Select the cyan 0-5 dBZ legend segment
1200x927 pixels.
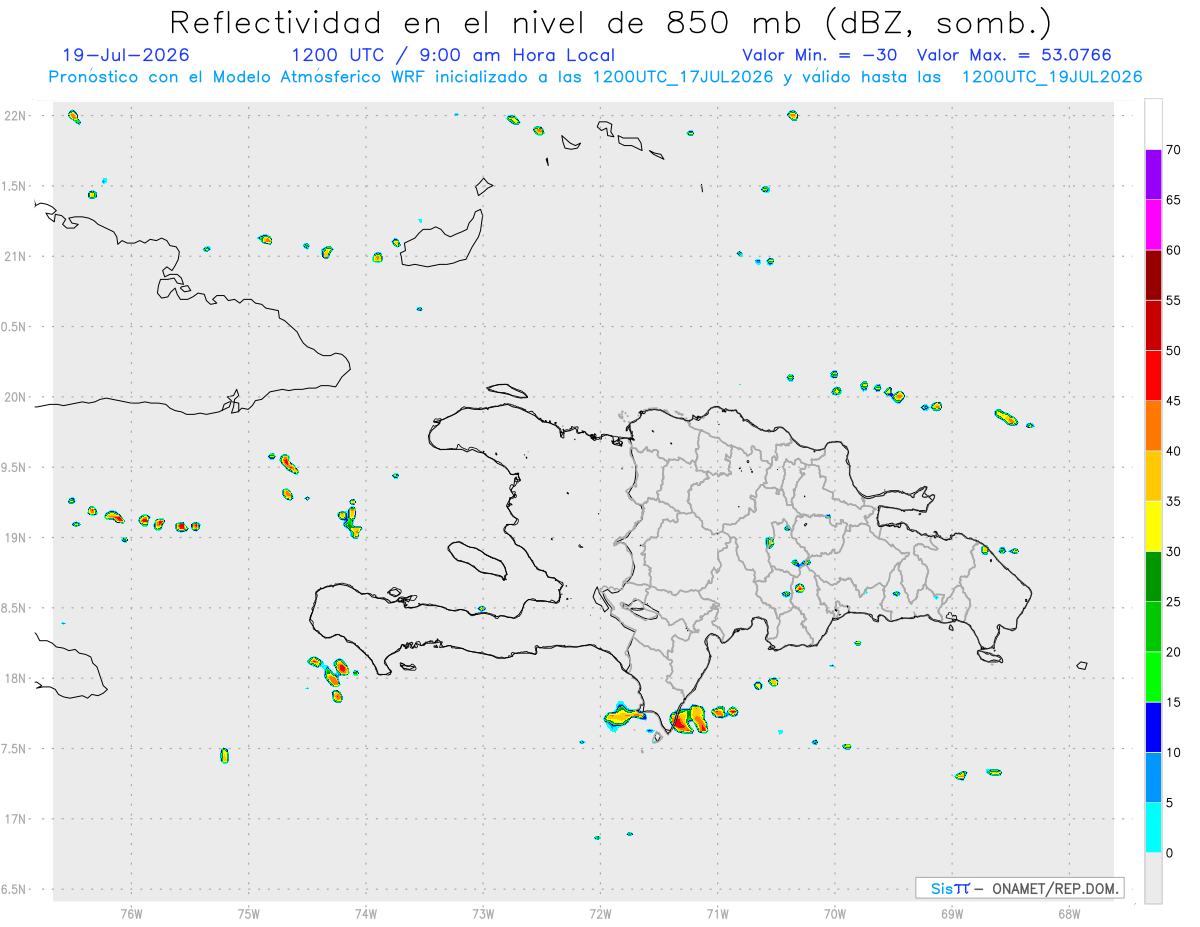tap(1153, 828)
